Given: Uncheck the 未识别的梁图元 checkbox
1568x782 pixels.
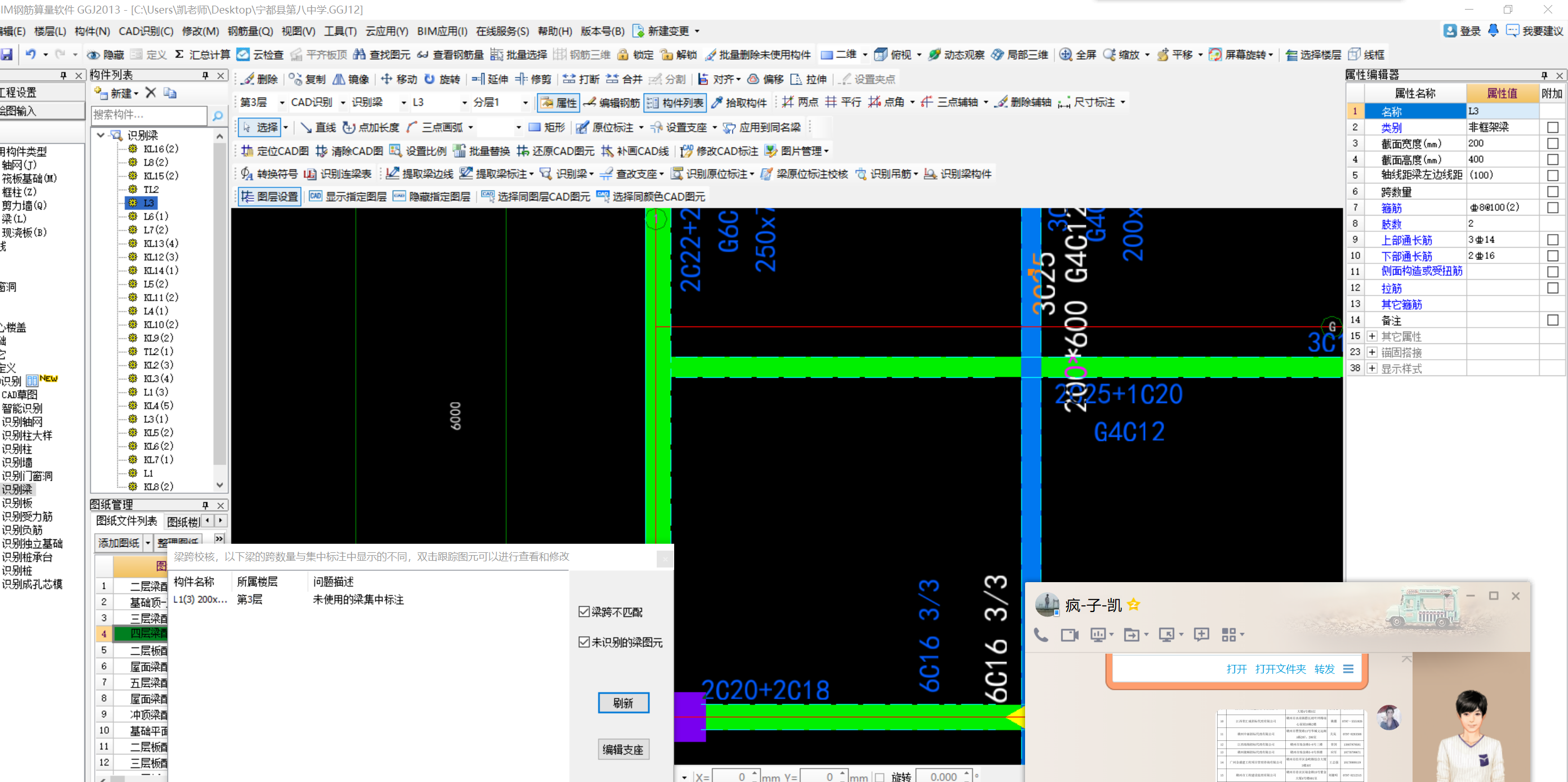Looking at the screenshot, I should (x=585, y=642).
